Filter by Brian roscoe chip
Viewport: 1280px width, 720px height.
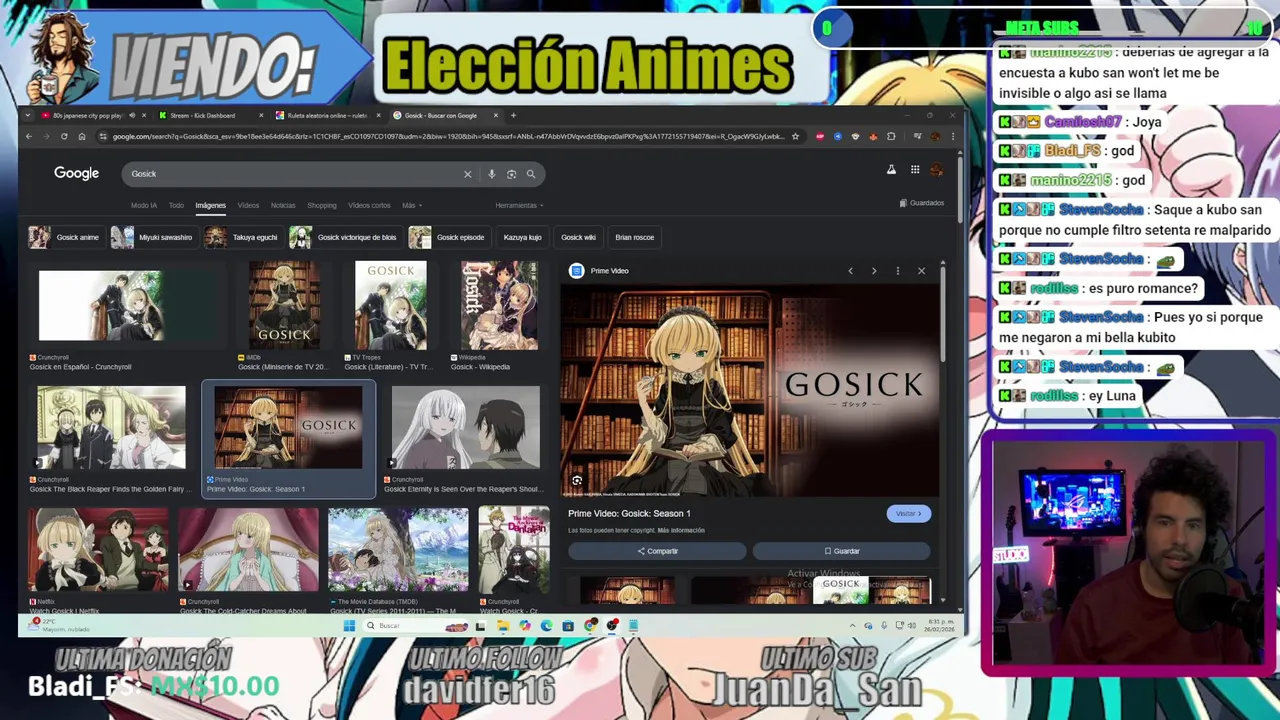point(635,237)
